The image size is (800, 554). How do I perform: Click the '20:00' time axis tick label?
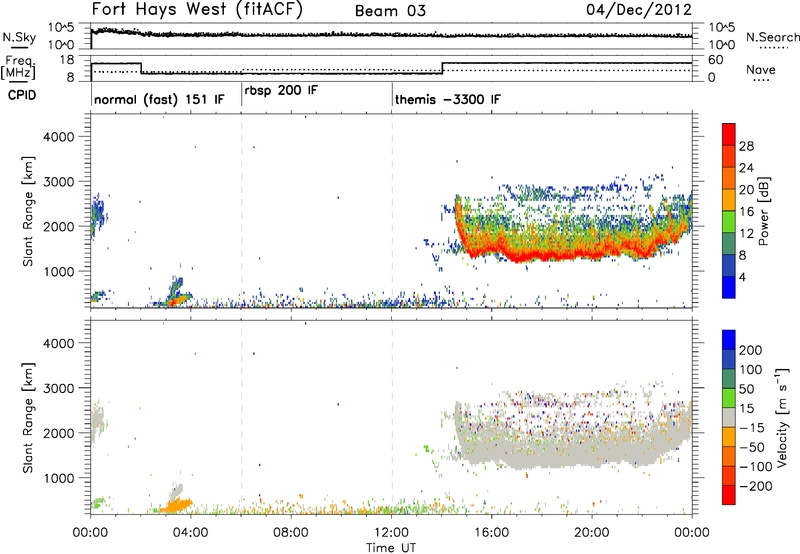[x=592, y=533]
